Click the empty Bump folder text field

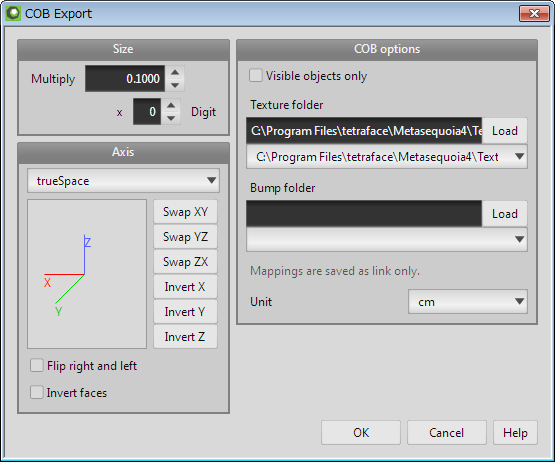pos(364,214)
